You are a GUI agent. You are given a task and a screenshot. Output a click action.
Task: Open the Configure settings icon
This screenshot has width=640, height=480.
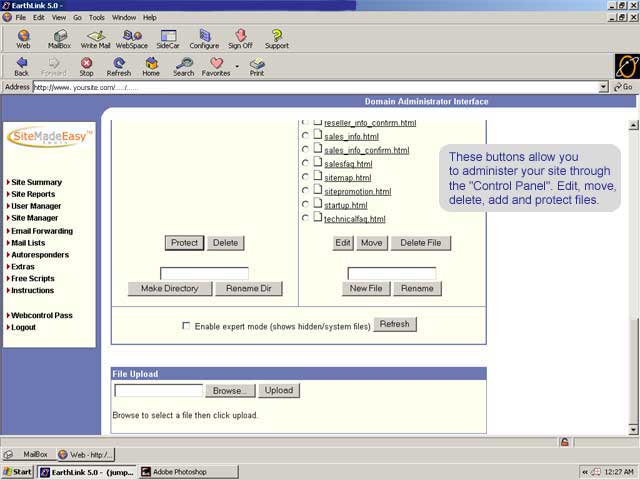[x=204, y=38]
